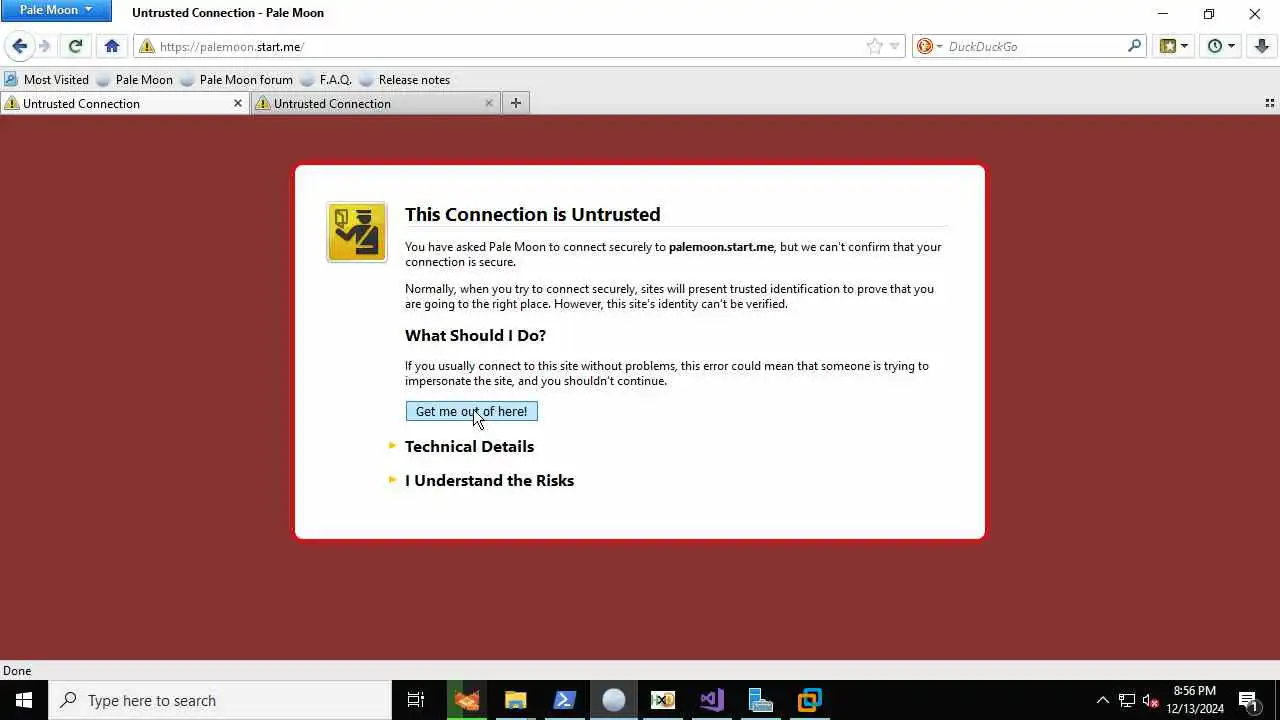Open the VMware taskbar icon
The image size is (1280, 720).
pyautogui.click(x=809, y=700)
